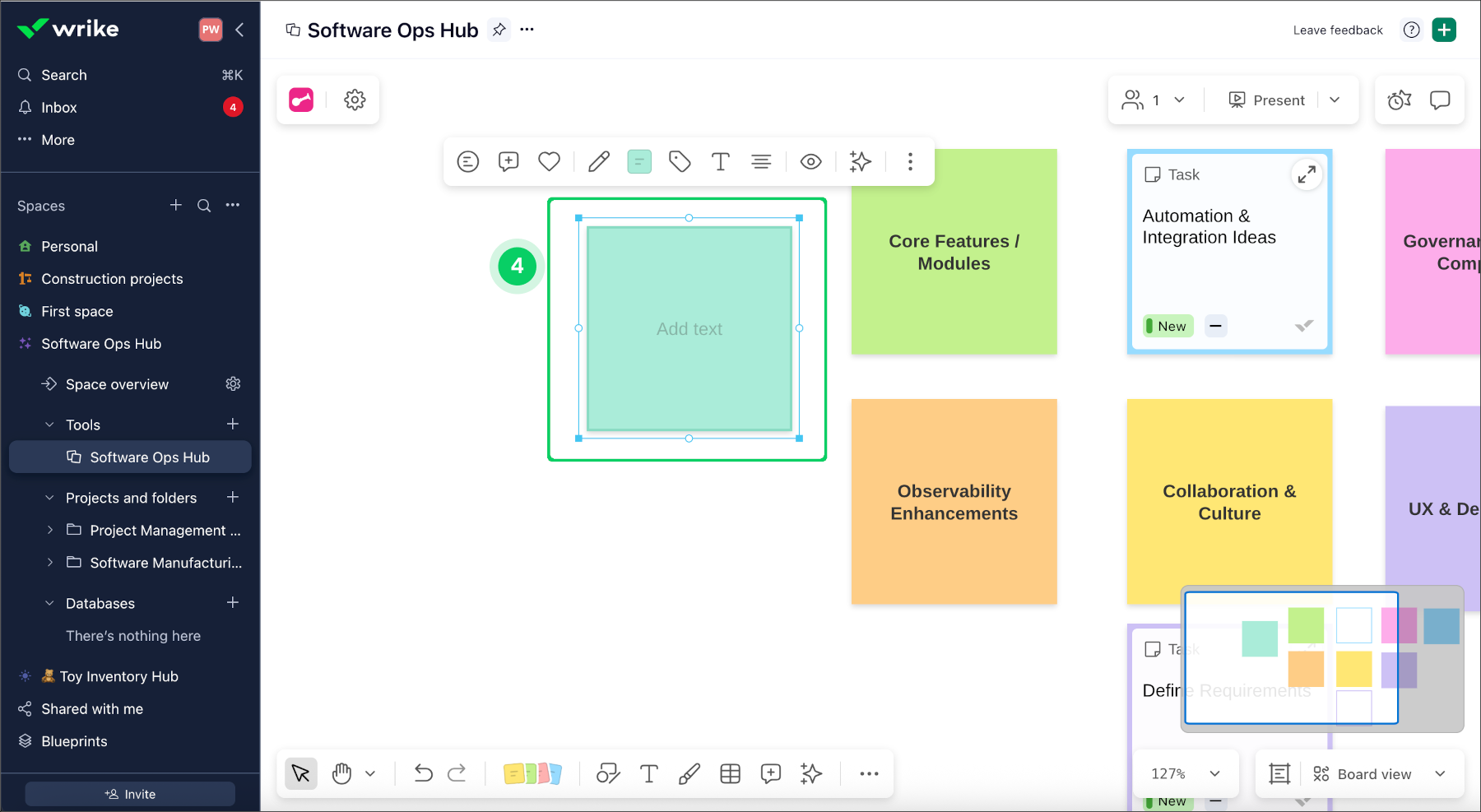The image size is (1481, 812).
Task: Open Toy Inventory Hub space
Action: click(x=118, y=676)
